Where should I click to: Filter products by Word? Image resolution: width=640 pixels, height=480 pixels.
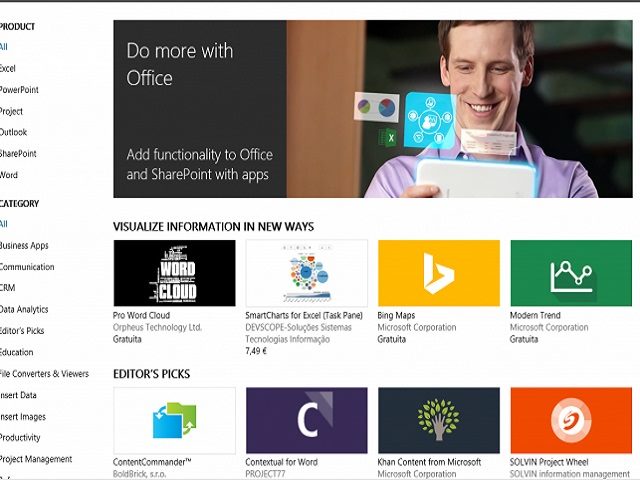9,175
